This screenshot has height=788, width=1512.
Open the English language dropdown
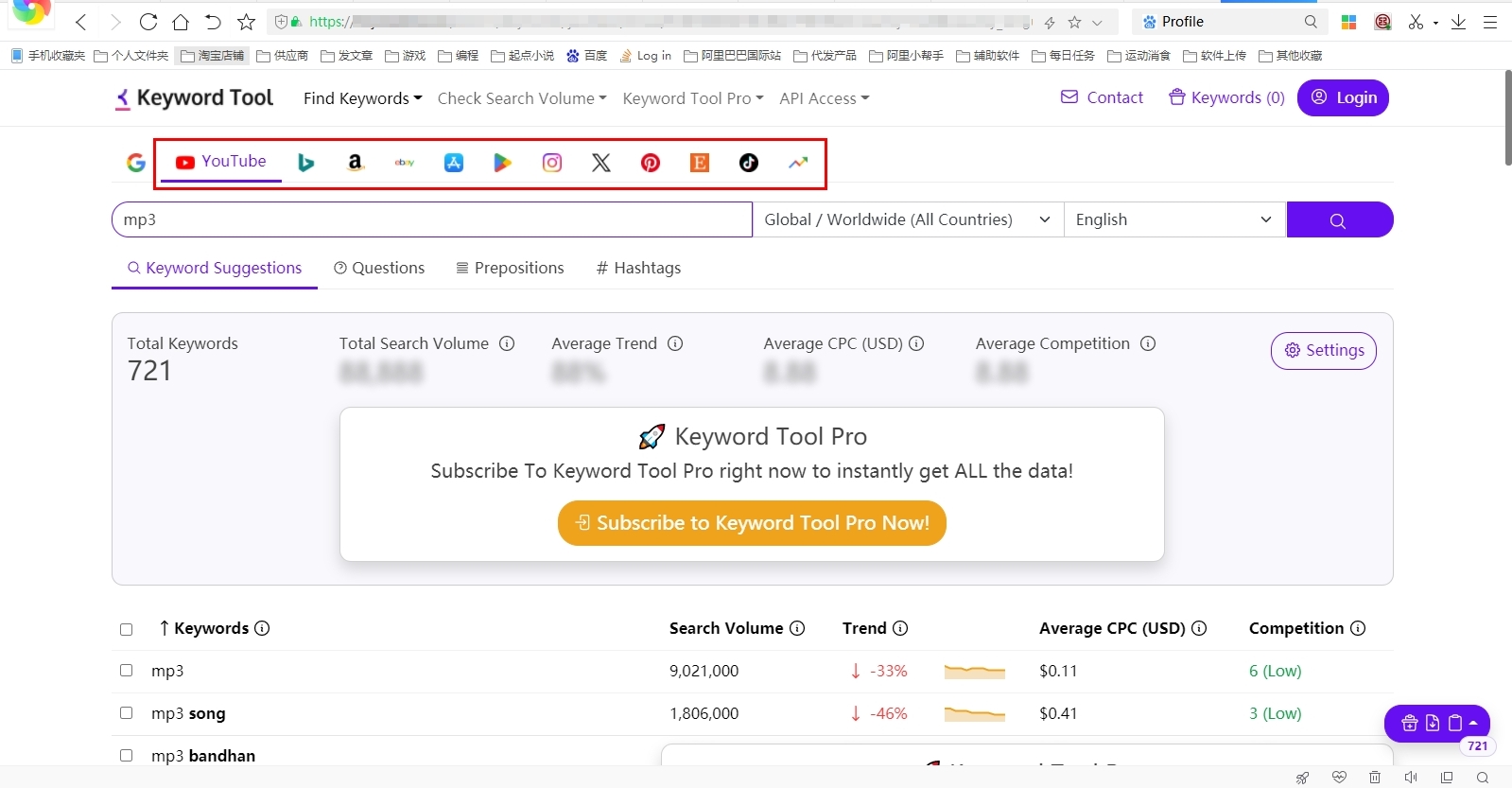coord(1174,219)
